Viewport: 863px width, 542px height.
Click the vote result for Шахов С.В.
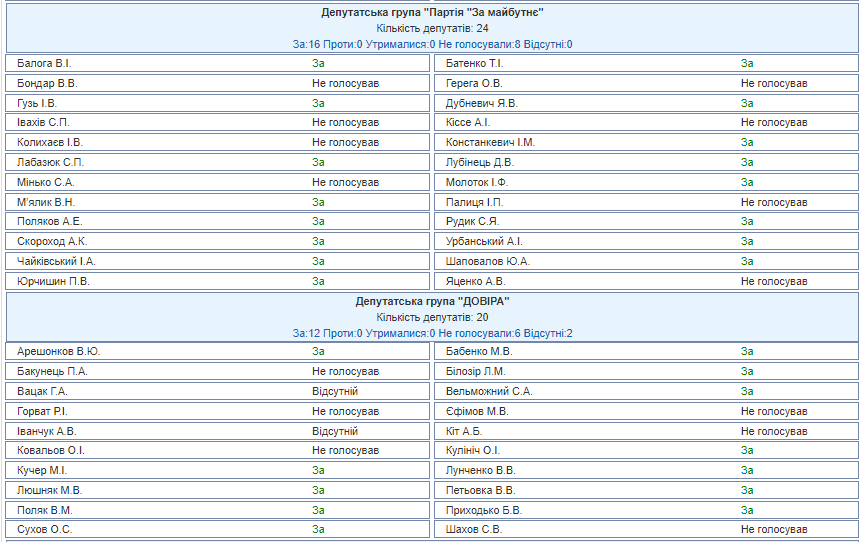point(774,529)
